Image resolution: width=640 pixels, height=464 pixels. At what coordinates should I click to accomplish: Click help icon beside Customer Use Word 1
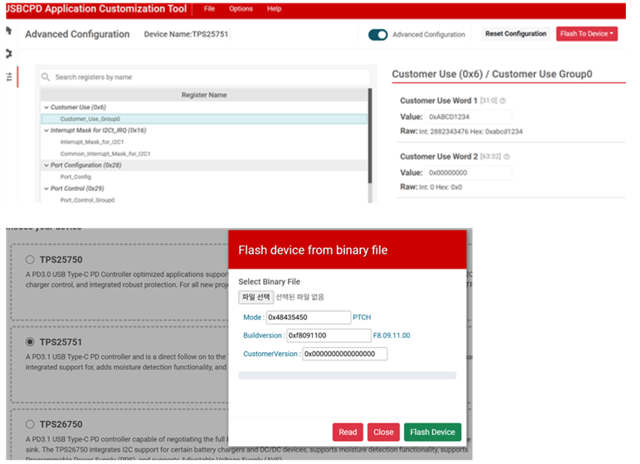point(503,101)
